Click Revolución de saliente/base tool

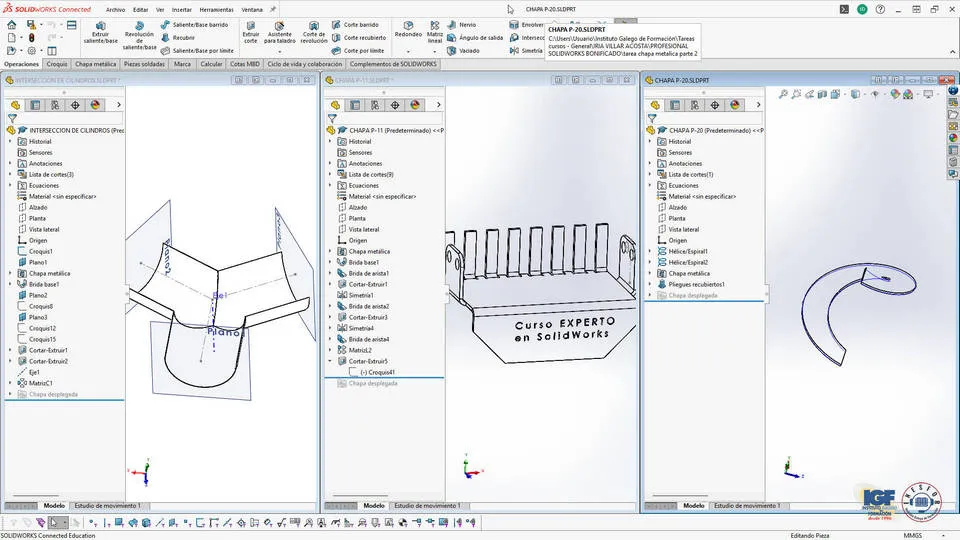click(x=140, y=36)
